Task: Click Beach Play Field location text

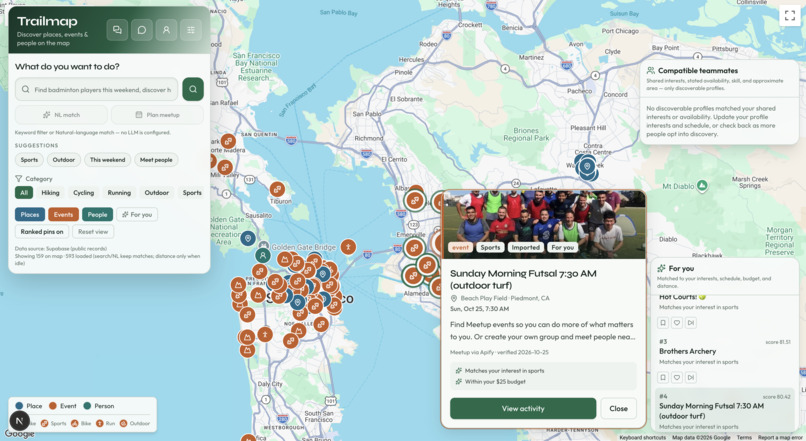Action: [505, 298]
